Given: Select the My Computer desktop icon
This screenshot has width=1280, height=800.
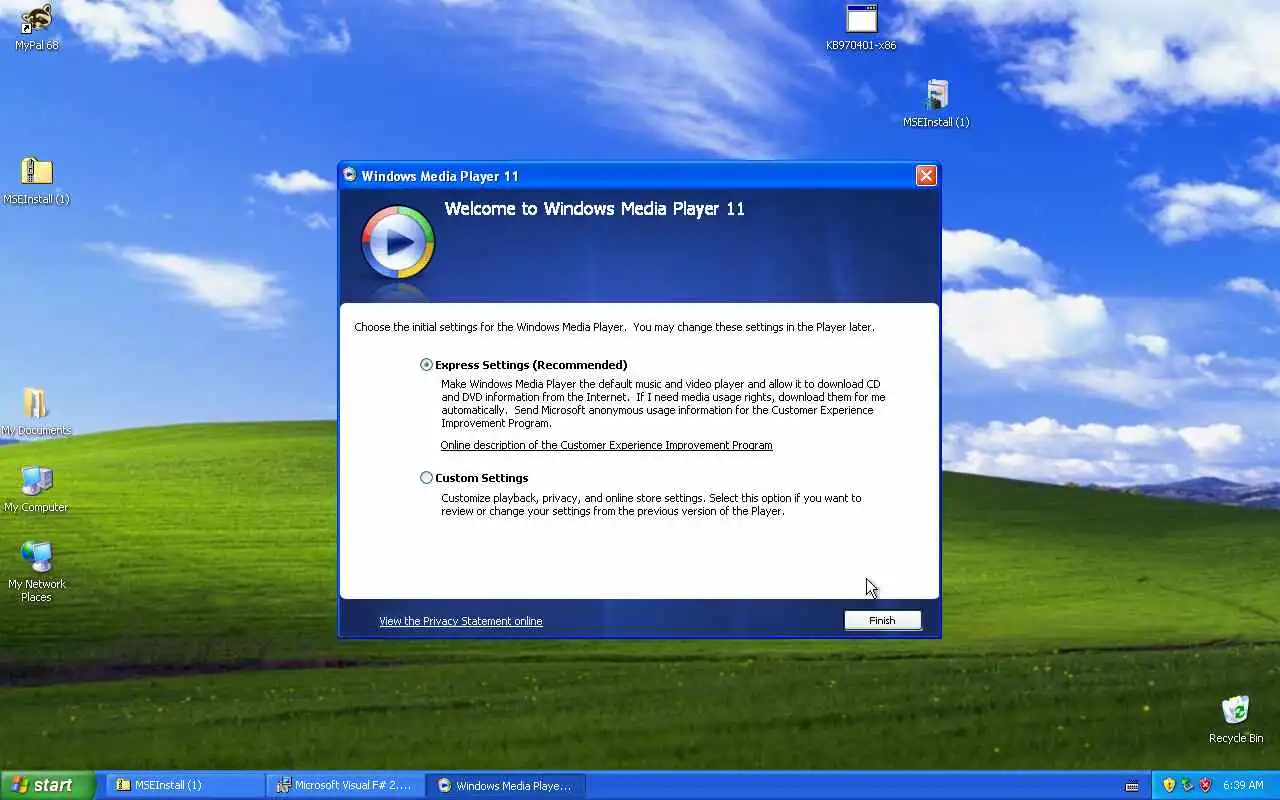Looking at the screenshot, I should 36,489.
